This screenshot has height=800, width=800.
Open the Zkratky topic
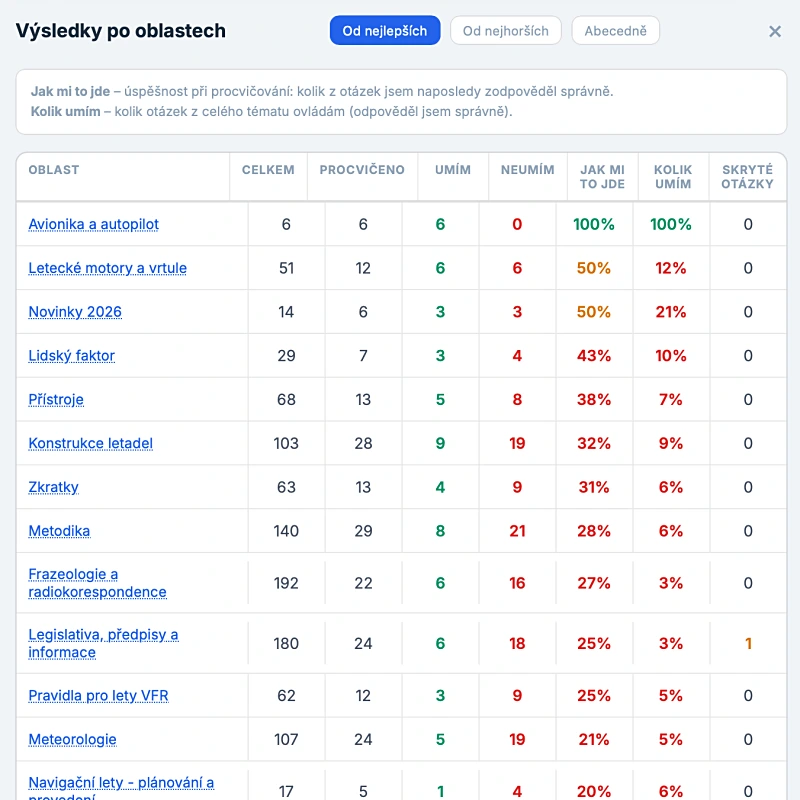point(54,487)
